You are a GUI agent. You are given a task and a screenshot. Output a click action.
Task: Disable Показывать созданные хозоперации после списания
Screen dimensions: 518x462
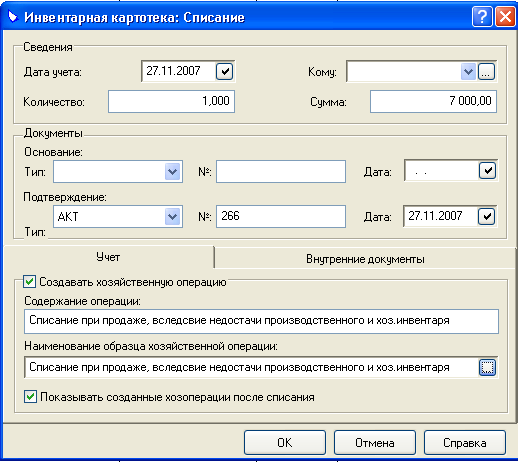(x=30, y=397)
